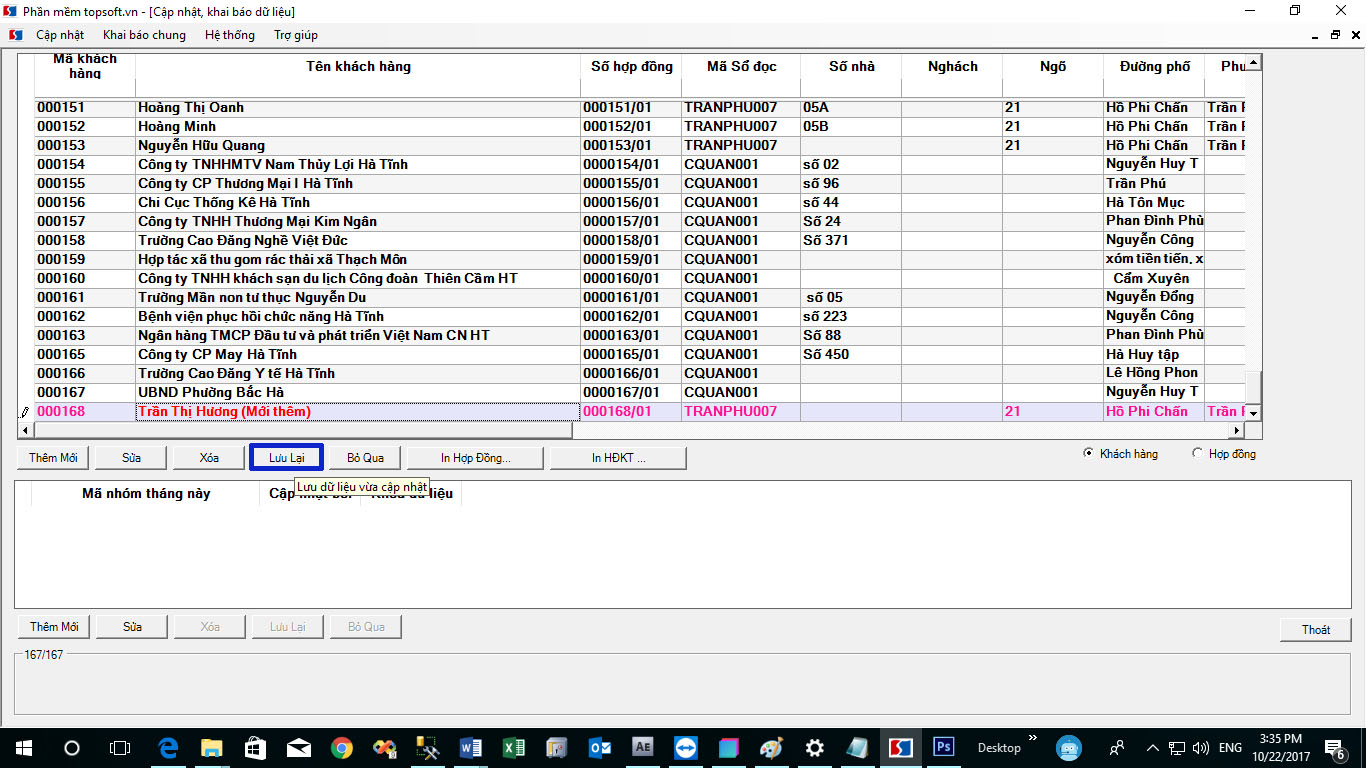This screenshot has height=768, width=1366.
Task: Click contract number 0000165/01
Action: [631, 355]
